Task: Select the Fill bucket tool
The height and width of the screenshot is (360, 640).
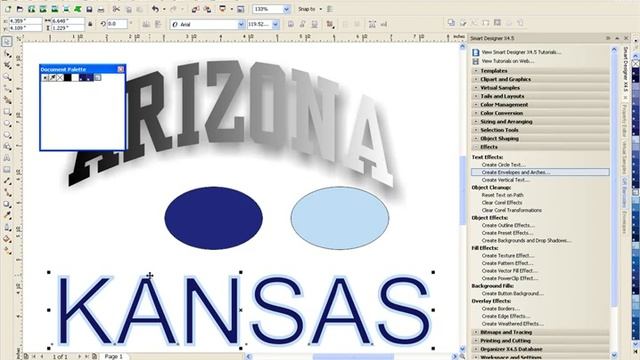Action: 7,239
